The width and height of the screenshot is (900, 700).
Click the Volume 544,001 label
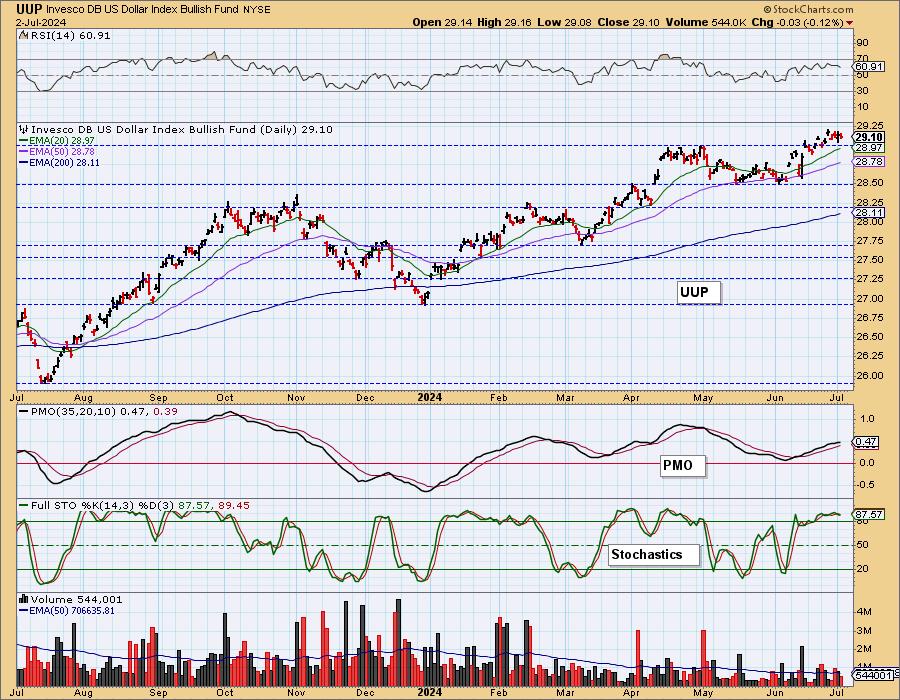(x=71, y=600)
